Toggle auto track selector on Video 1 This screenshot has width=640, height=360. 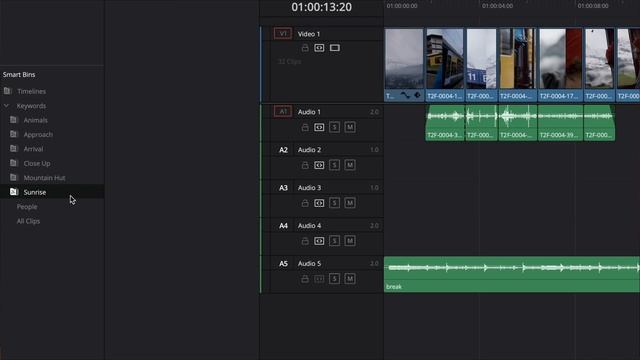(x=319, y=48)
